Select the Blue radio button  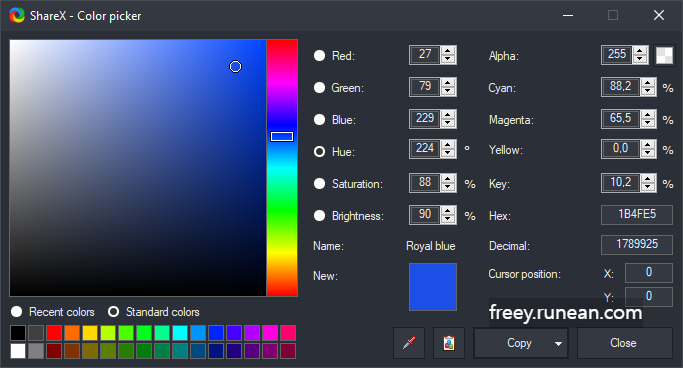point(319,119)
